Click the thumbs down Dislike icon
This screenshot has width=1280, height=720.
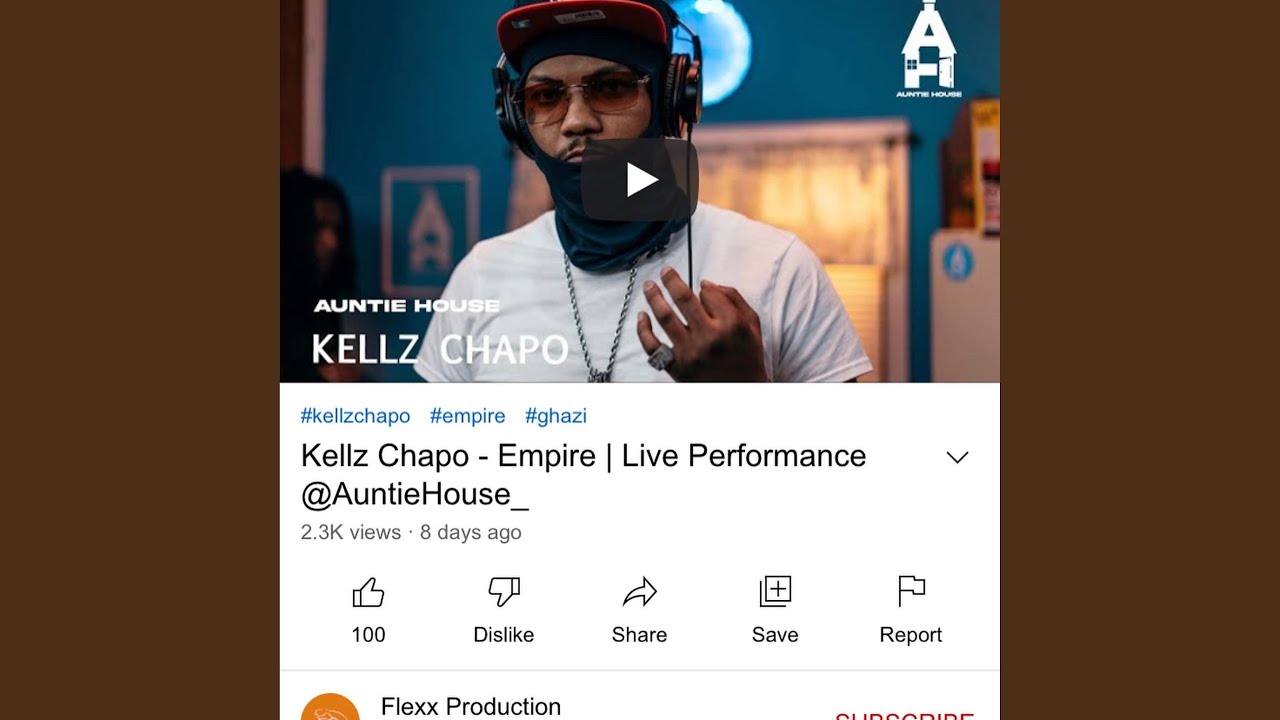[504, 593]
